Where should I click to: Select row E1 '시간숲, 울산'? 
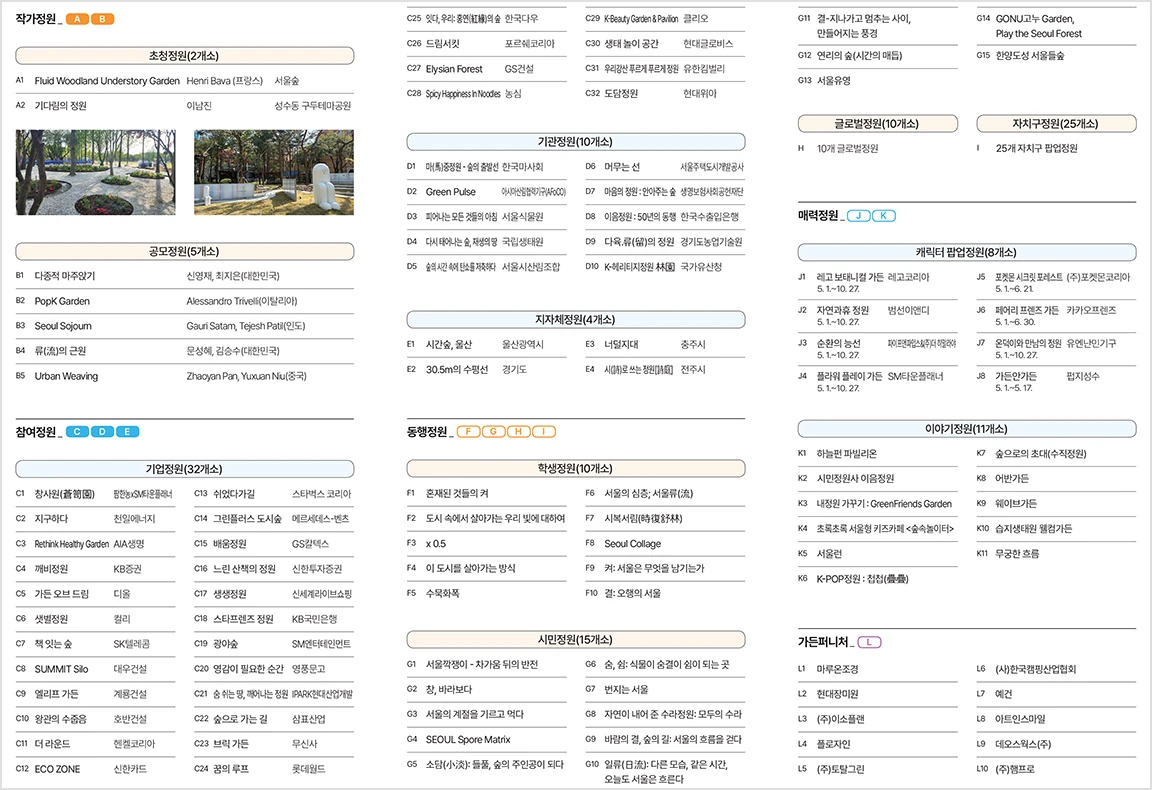pos(486,345)
